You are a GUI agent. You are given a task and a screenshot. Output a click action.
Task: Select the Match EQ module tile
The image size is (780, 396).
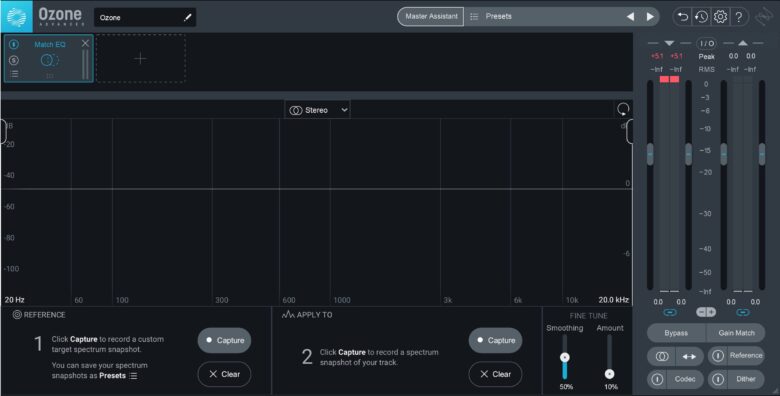coord(49,58)
